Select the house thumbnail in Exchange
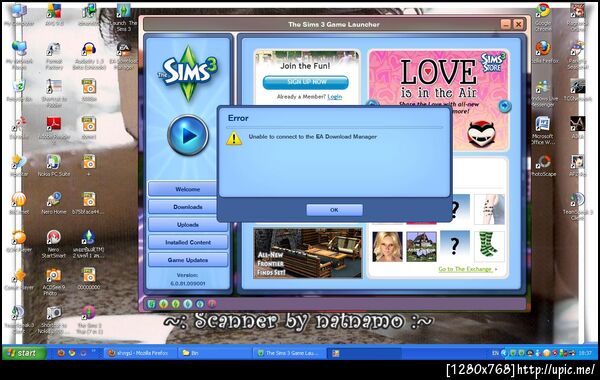600x380 pixels. [421, 246]
